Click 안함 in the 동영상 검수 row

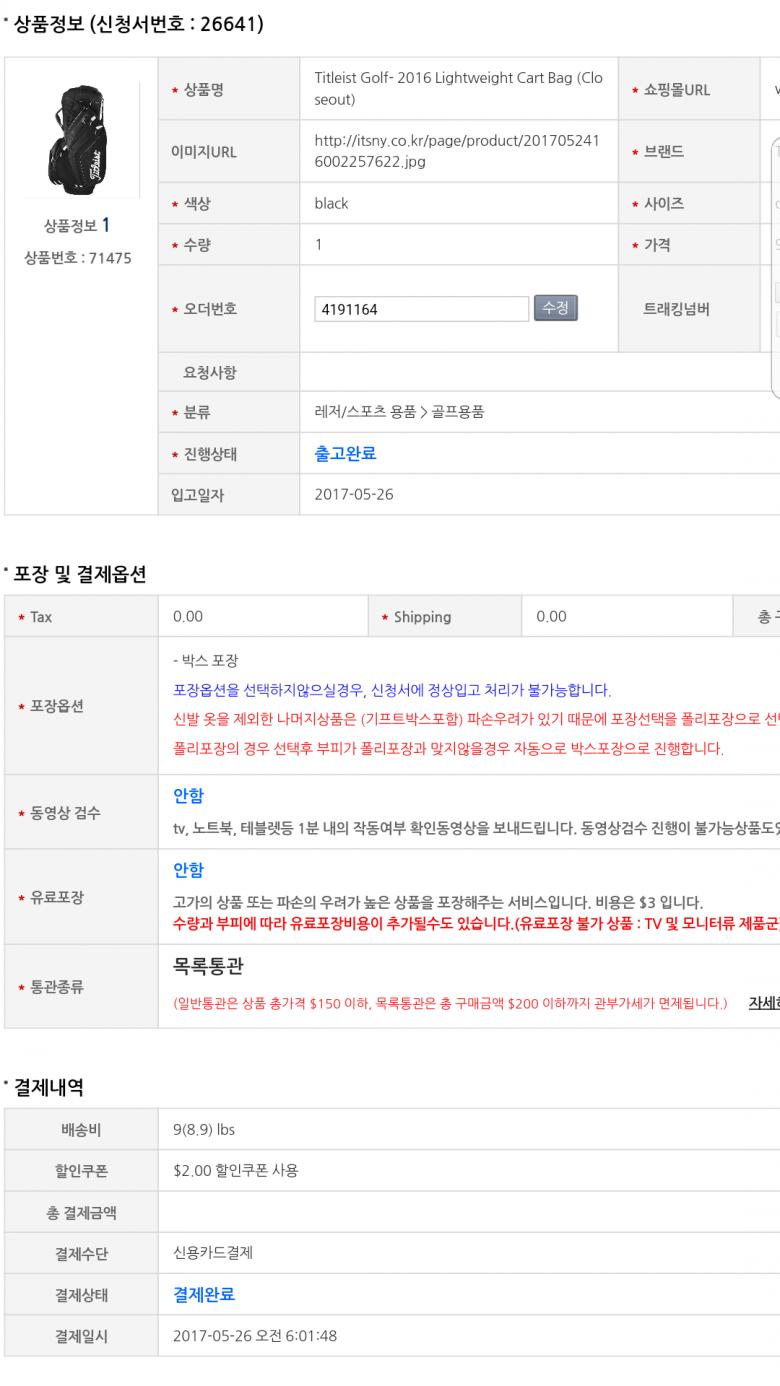(x=188, y=795)
